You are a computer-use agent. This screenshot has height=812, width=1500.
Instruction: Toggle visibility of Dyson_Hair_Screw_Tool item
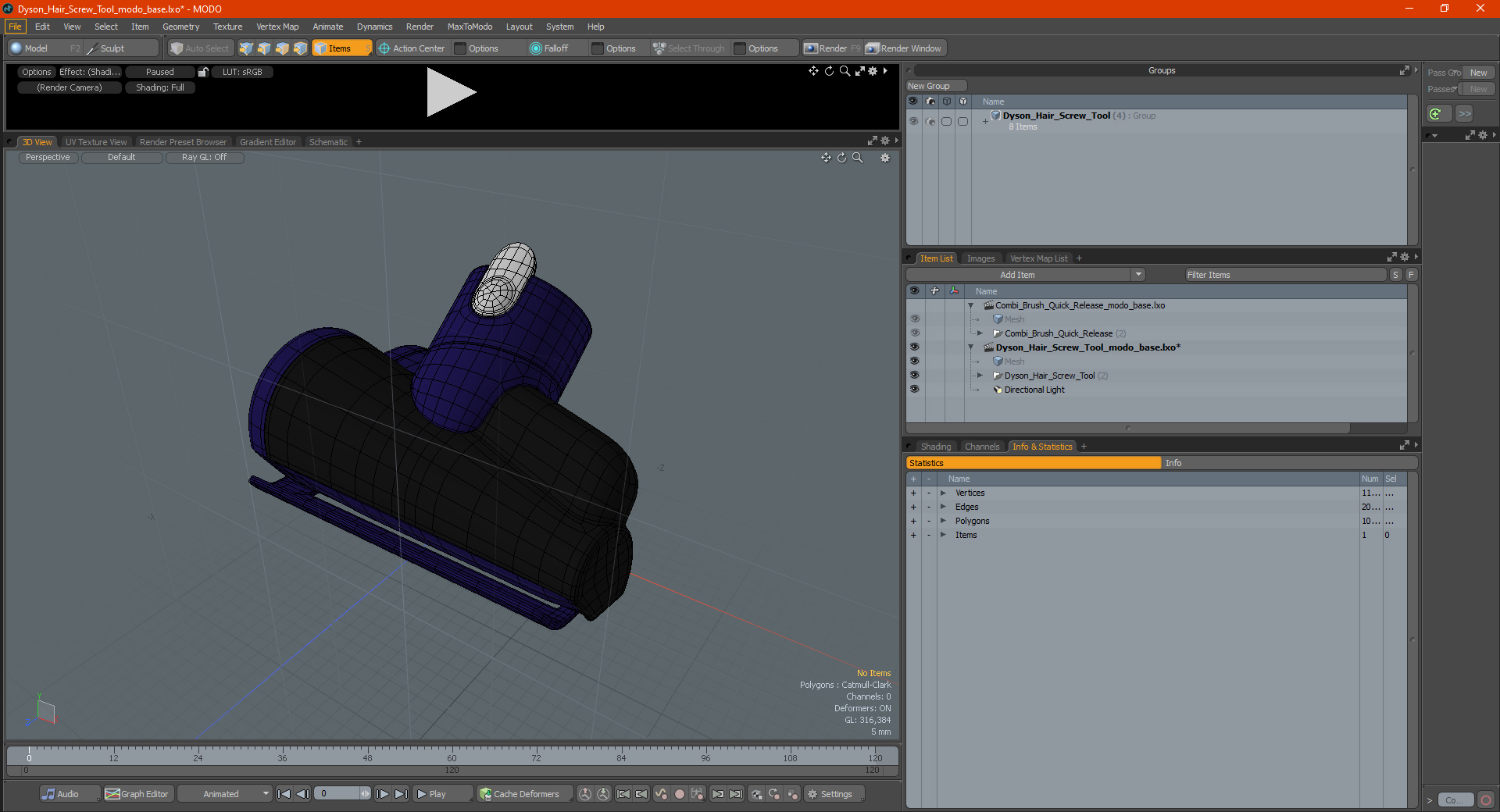(x=914, y=376)
